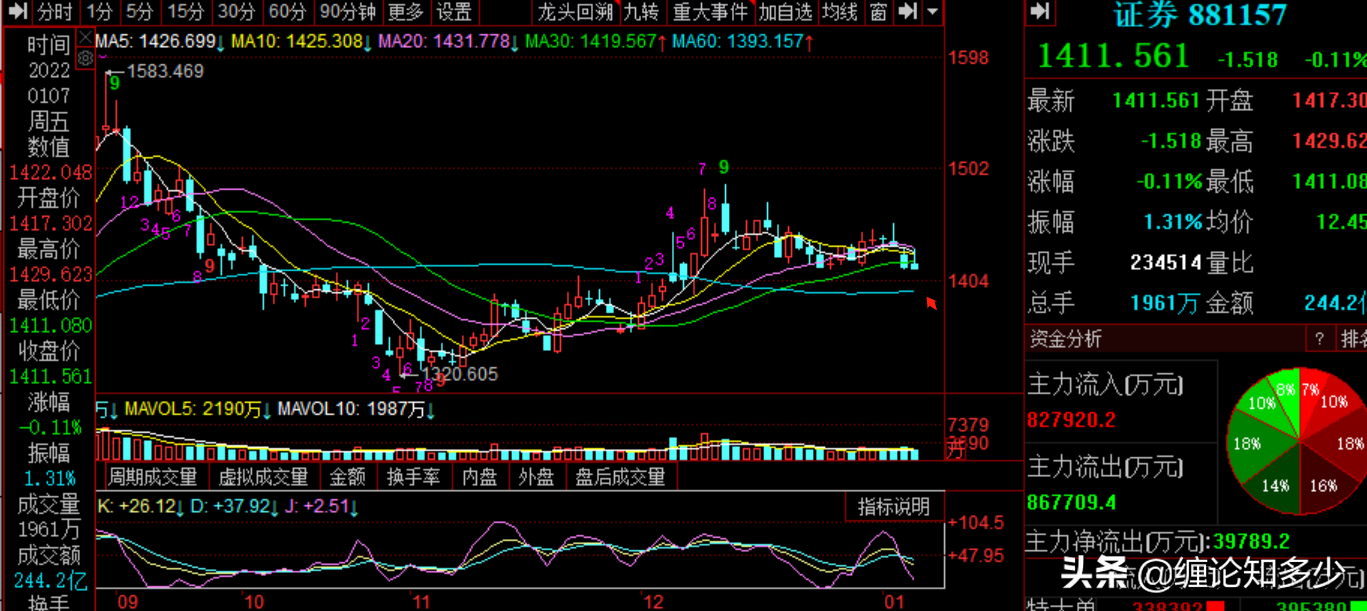The height and width of the screenshot is (611, 1367).
Task: Select the 换手率 volume tab
Action: click(x=414, y=477)
